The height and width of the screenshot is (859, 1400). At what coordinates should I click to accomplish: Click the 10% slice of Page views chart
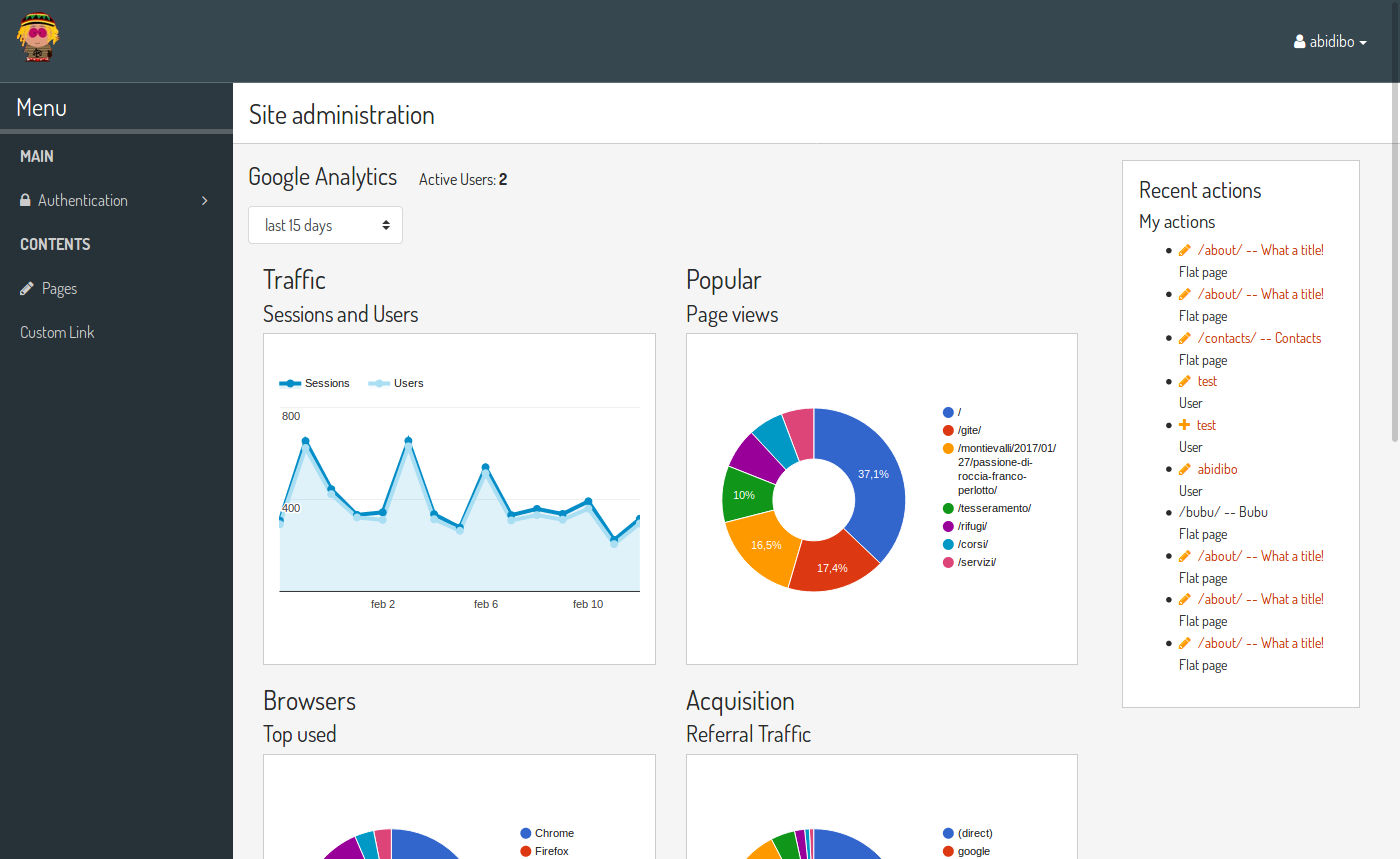pyautogui.click(x=744, y=494)
